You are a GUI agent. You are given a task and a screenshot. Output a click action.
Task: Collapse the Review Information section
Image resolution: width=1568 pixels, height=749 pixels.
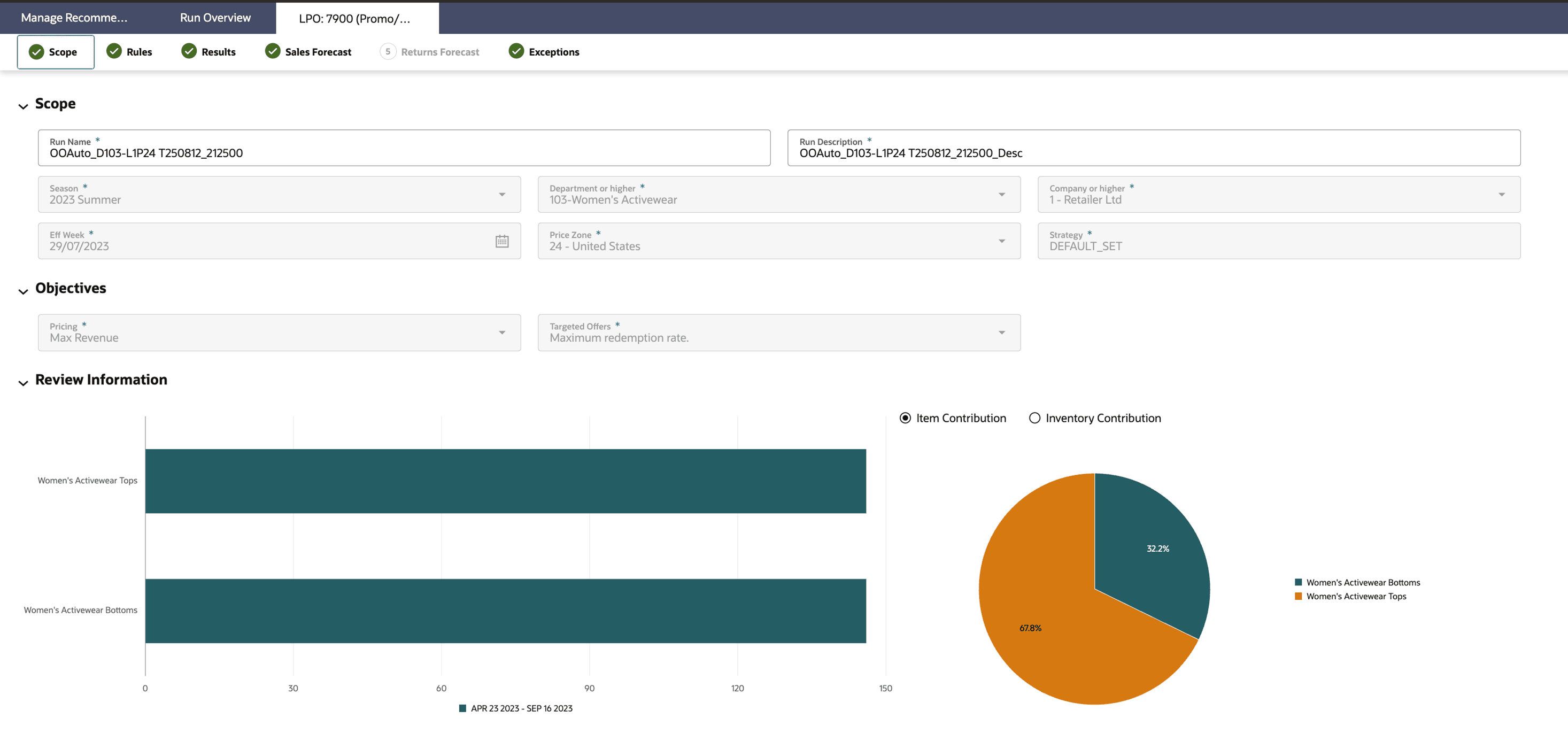click(x=23, y=383)
